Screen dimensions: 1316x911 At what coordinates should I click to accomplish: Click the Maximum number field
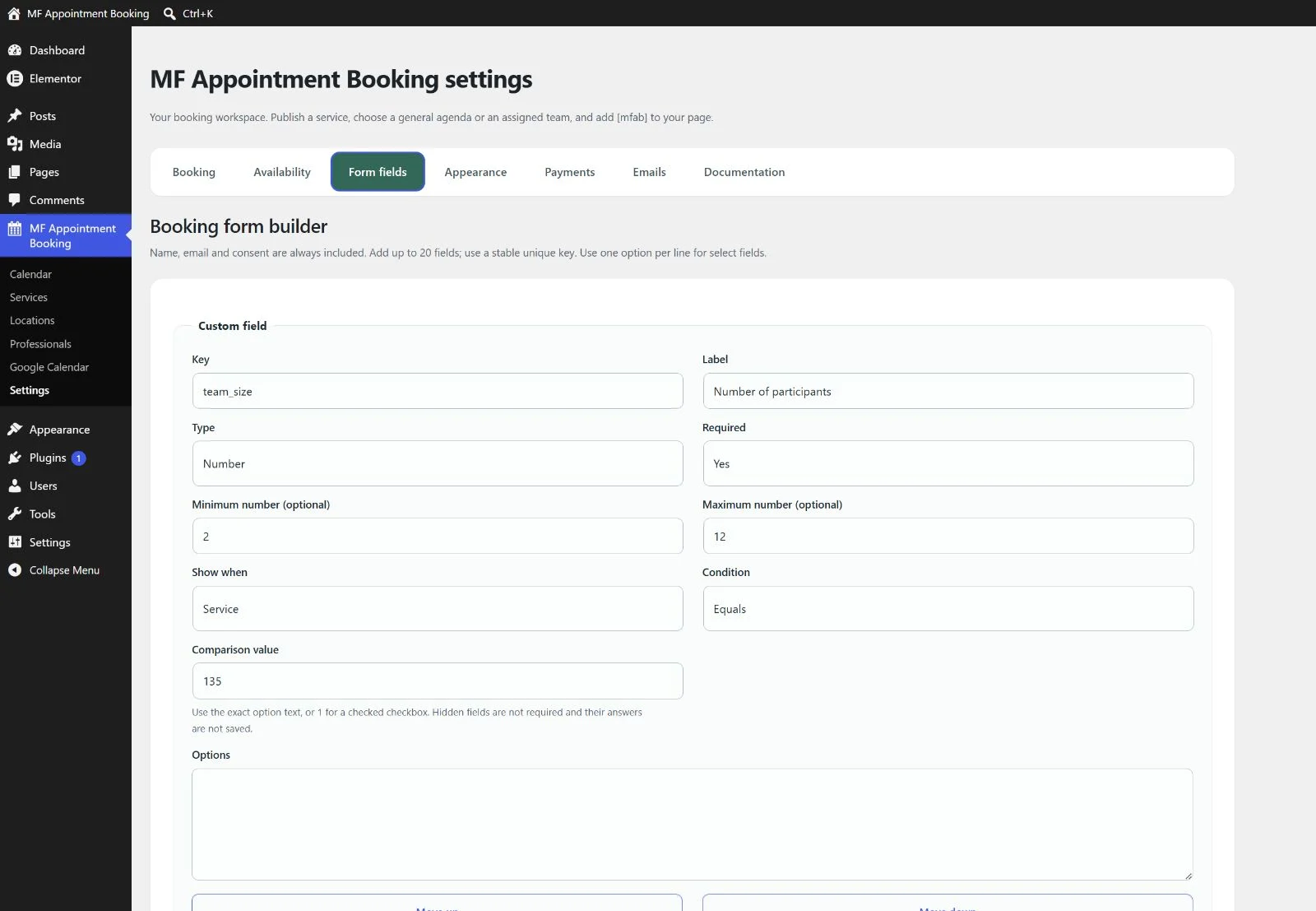(948, 536)
